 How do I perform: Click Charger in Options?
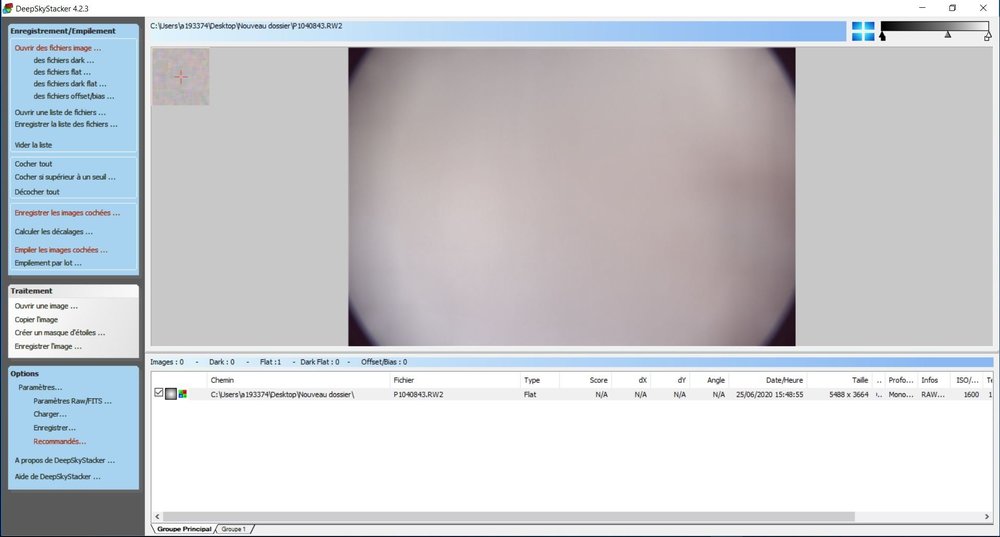(50, 414)
